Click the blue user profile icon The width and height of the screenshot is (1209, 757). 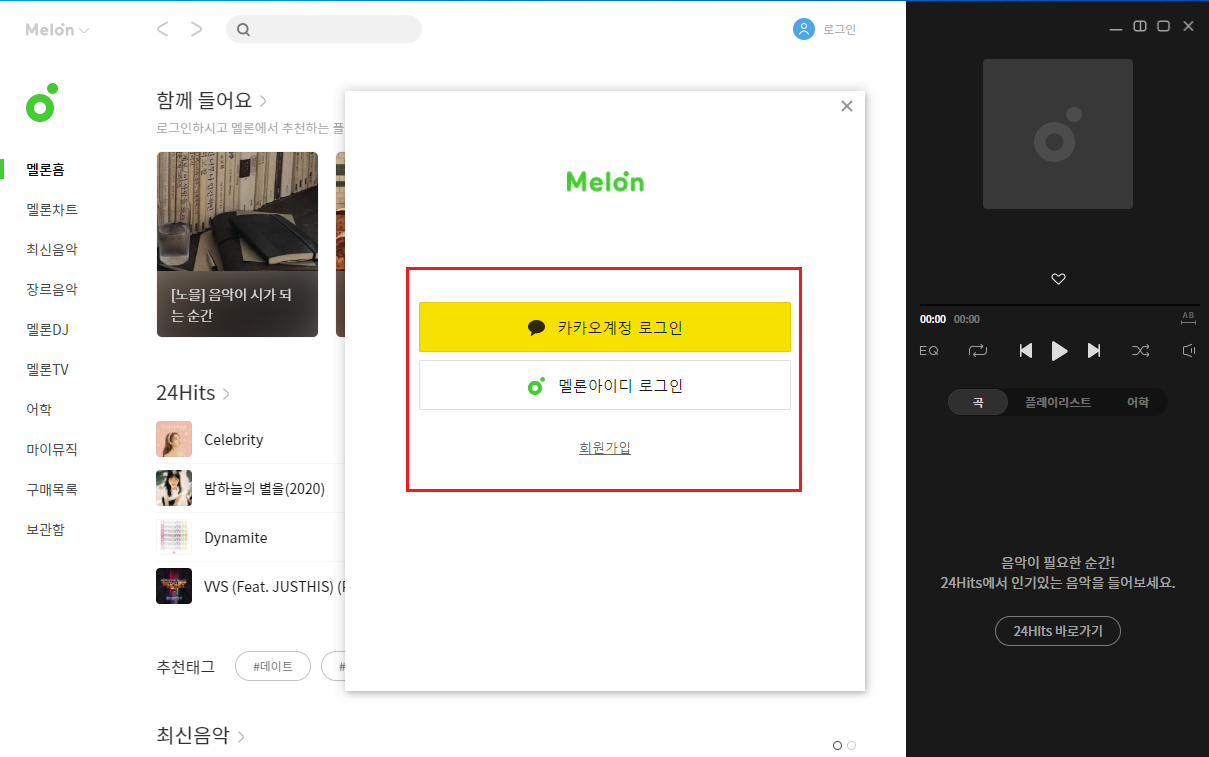pos(804,29)
